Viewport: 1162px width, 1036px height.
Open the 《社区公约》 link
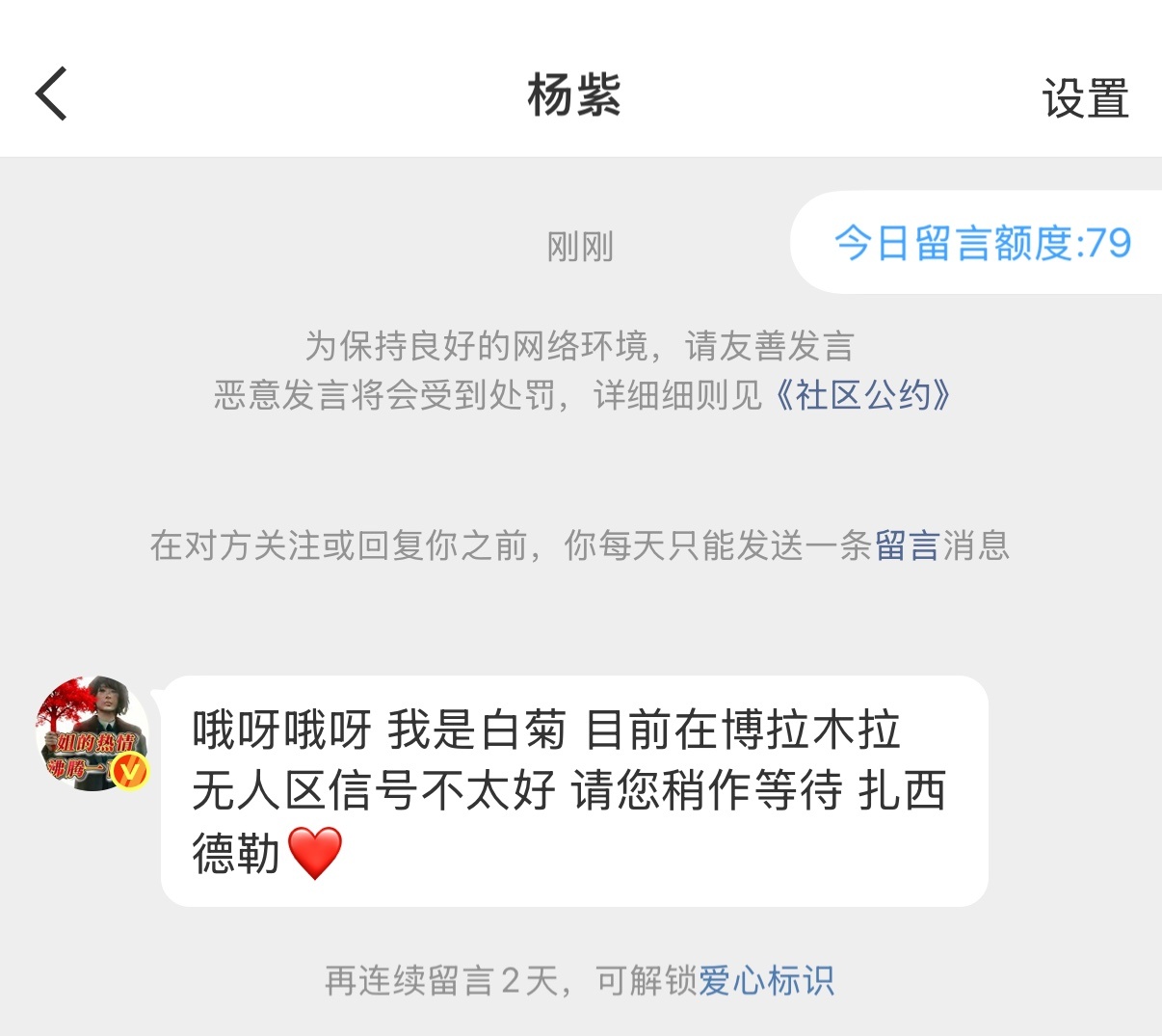click(863, 395)
